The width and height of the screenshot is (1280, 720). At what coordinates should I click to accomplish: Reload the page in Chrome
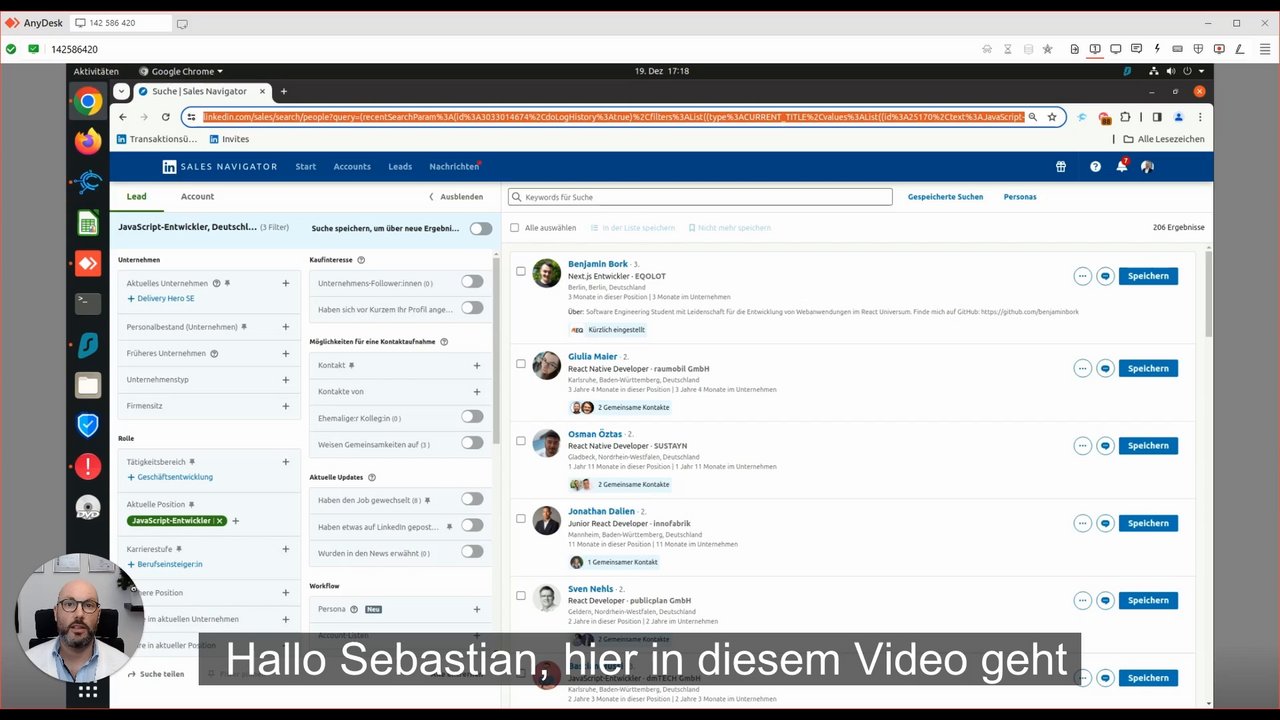[166, 117]
